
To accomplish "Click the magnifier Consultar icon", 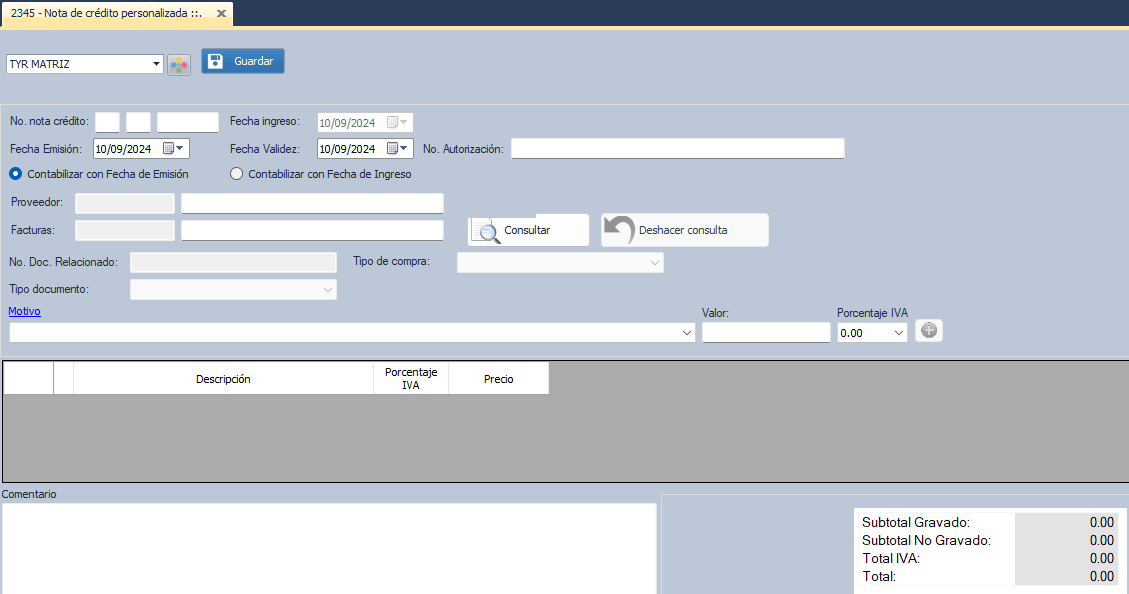I will (x=488, y=231).
